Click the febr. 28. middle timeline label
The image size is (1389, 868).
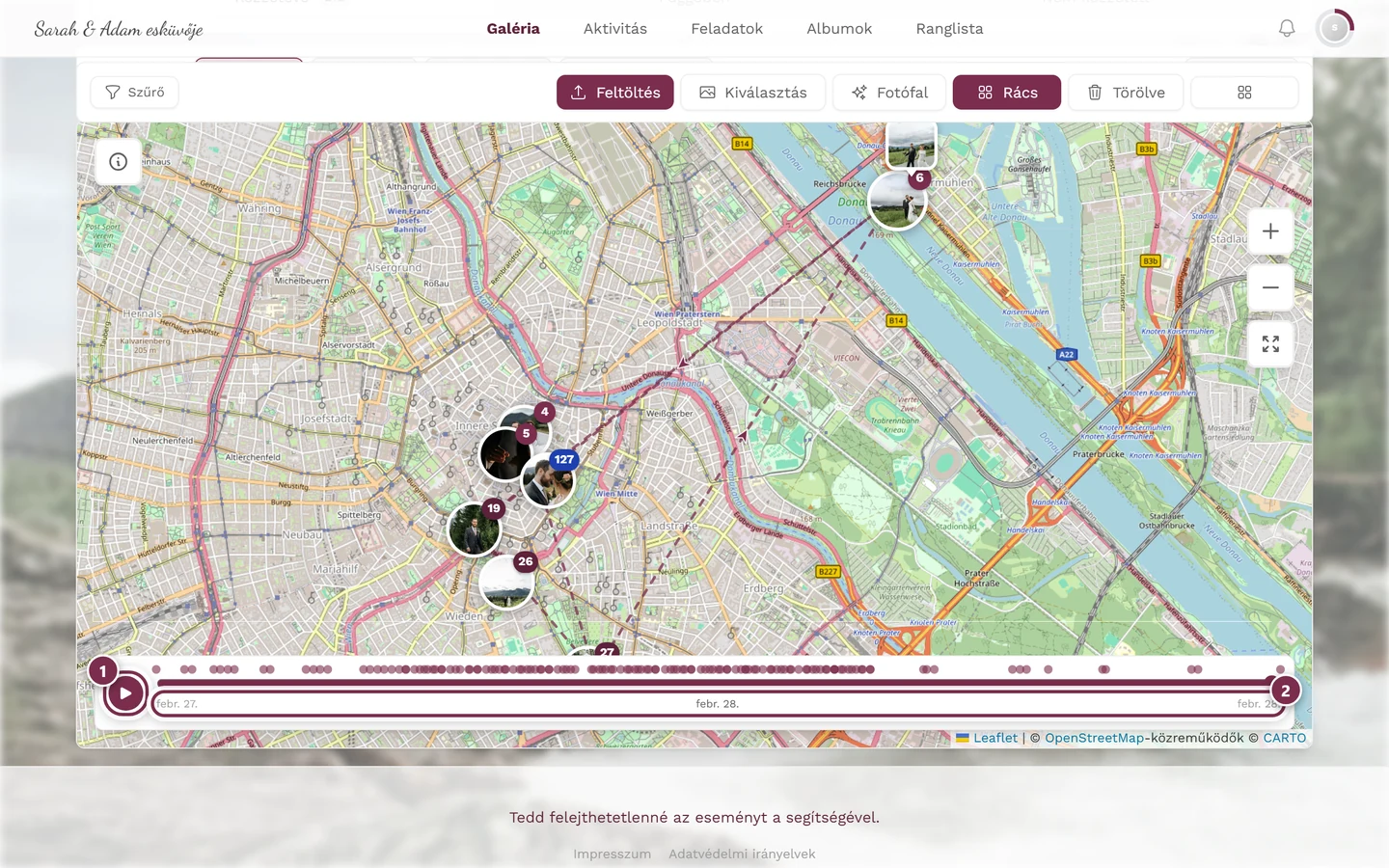tap(717, 704)
